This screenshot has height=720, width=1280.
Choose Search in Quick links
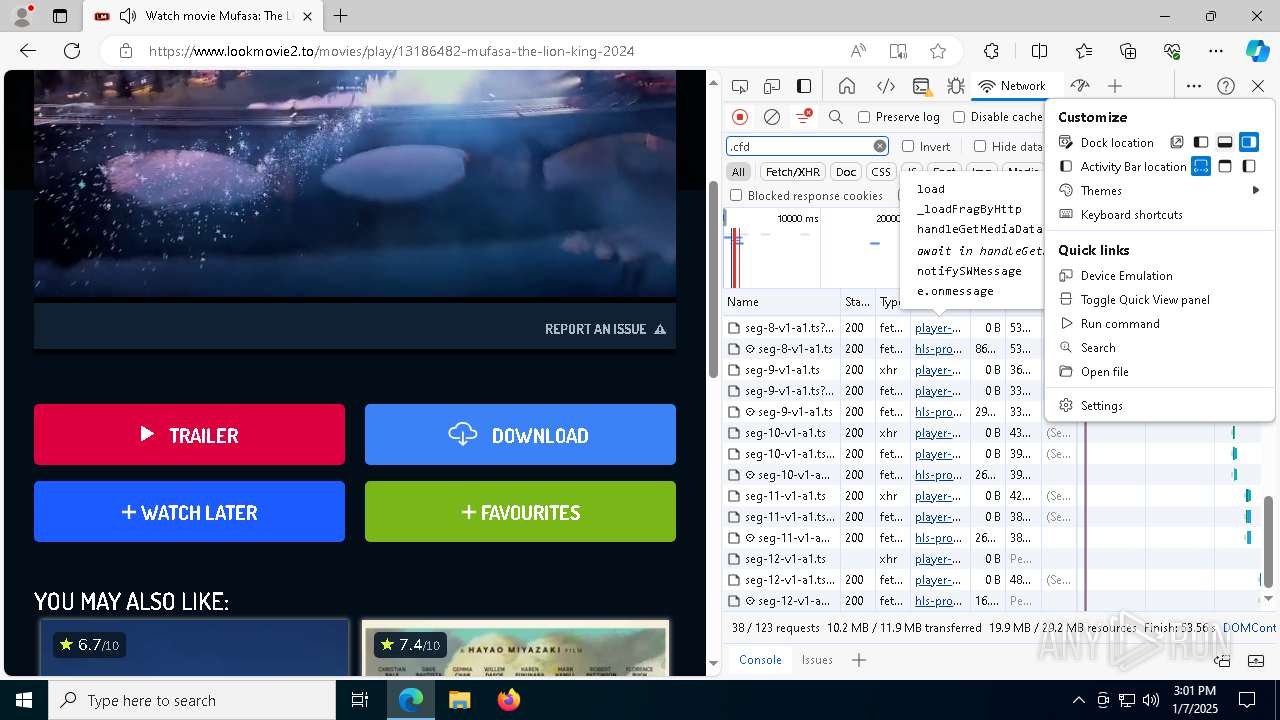pyautogui.click(x=1160, y=347)
